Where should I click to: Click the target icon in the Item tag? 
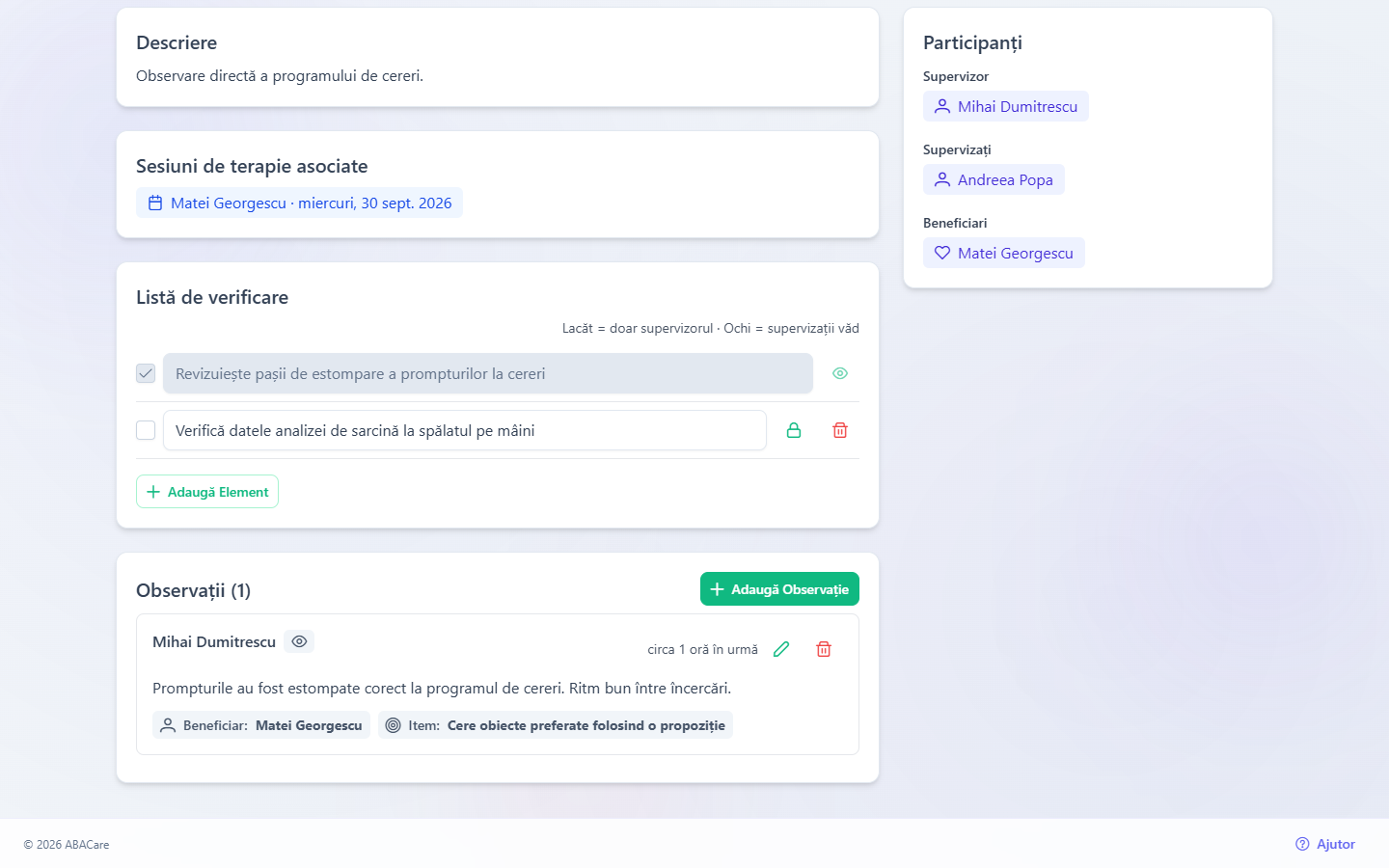point(394,725)
